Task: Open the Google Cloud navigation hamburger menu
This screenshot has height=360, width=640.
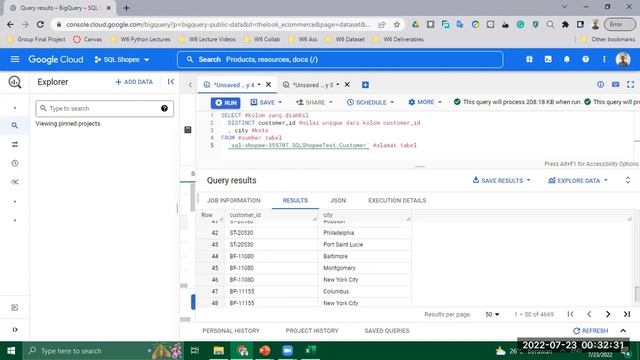Action: tap(15, 60)
